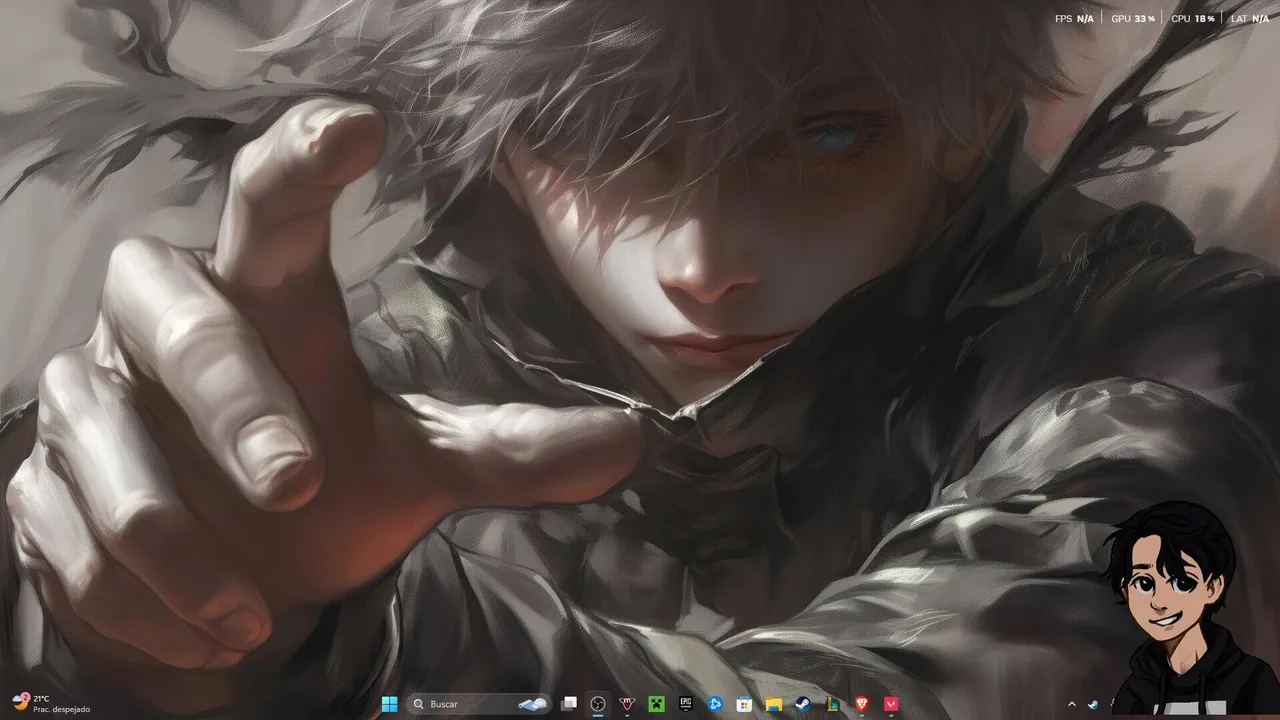
Task: Expand the hidden system tray icons chevron
Action: click(x=1072, y=704)
